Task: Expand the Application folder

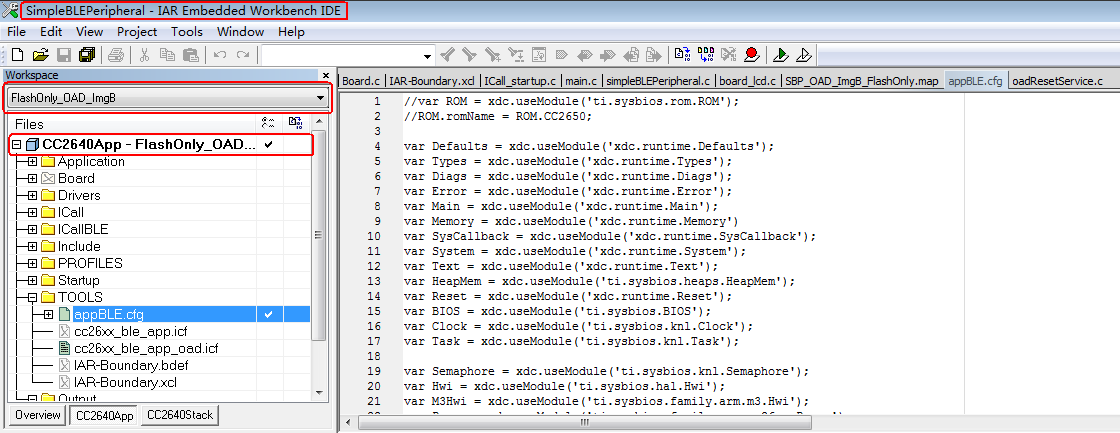Action: 33,161
